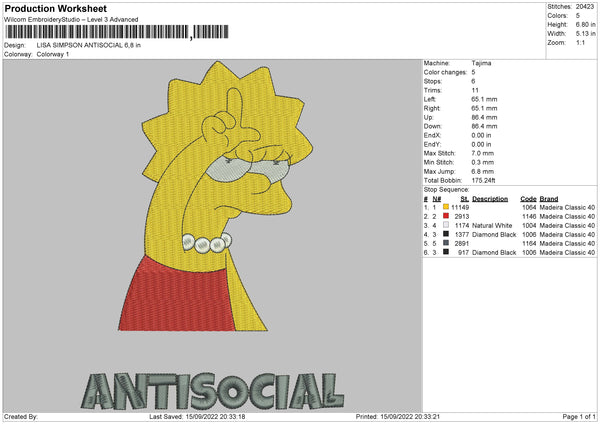600x424 pixels.
Task: Click the Color changes value 5
Action: pyautogui.click(x=473, y=72)
